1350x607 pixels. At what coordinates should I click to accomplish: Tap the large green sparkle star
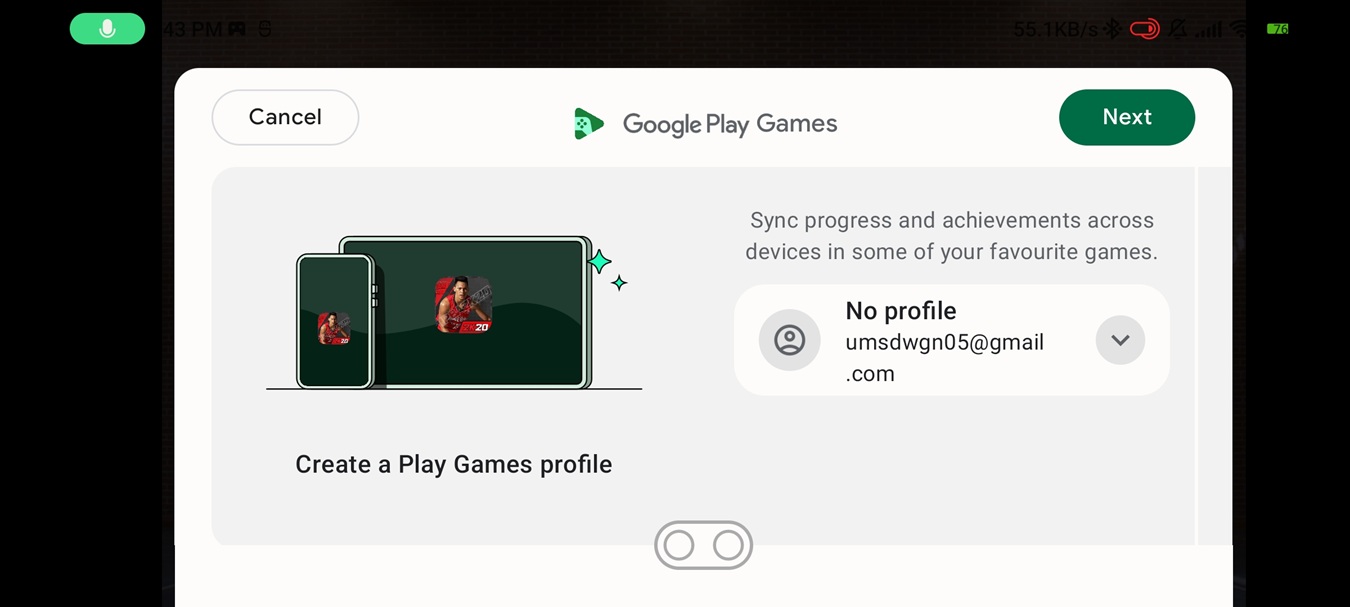(x=599, y=262)
